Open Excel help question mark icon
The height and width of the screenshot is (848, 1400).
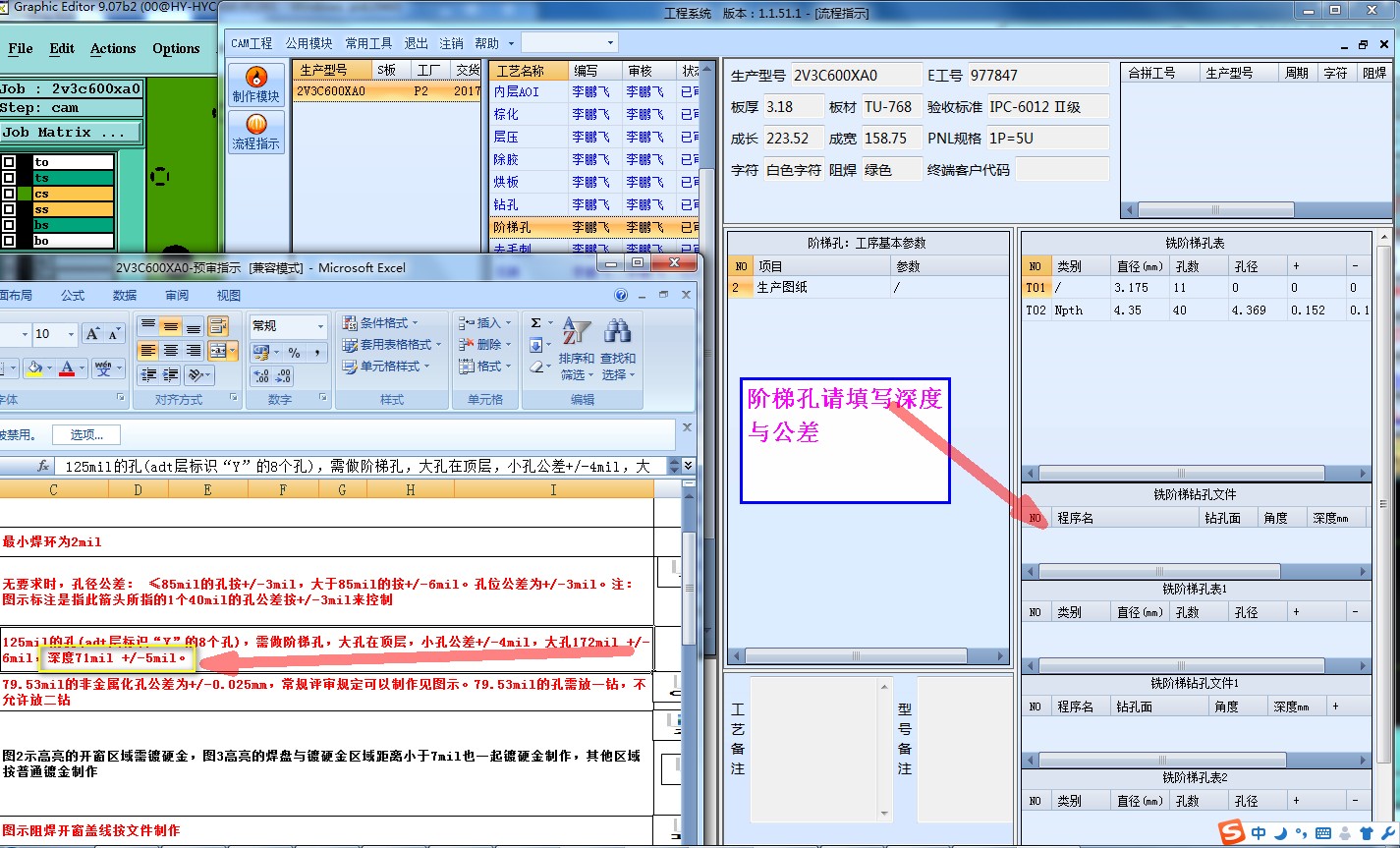[621, 295]
